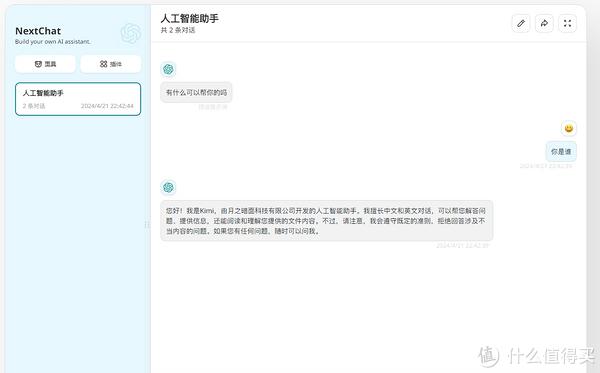Click the sidebar resize drag handle
Image resolution: width=600 pixels, height=373 pixels.
pyautogui.click(x=147, y=225)
